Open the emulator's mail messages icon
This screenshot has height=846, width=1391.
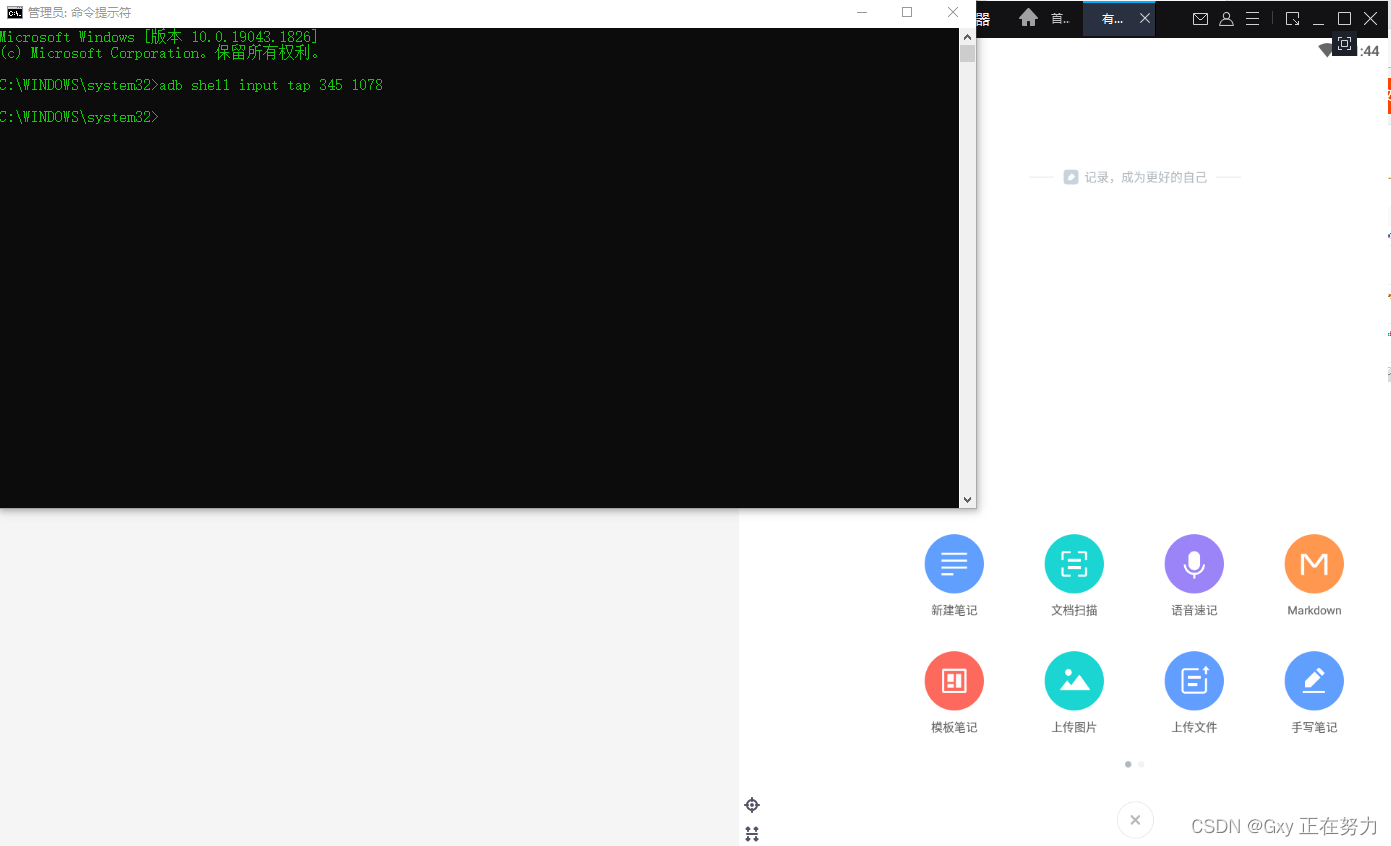[1201, 19]
